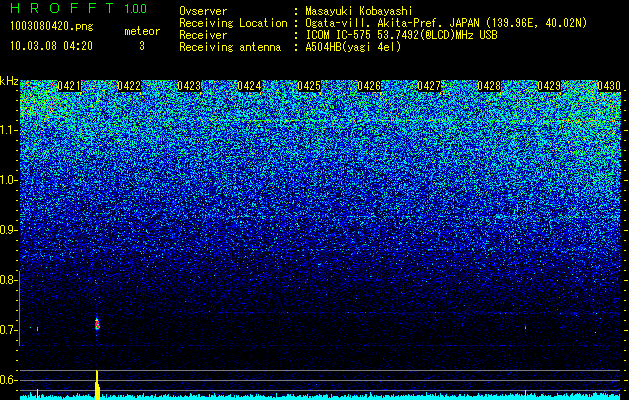The width and height of the screenshot is (629, 400).
Task: Click the 0427 time marker
Action: point(429,86)
